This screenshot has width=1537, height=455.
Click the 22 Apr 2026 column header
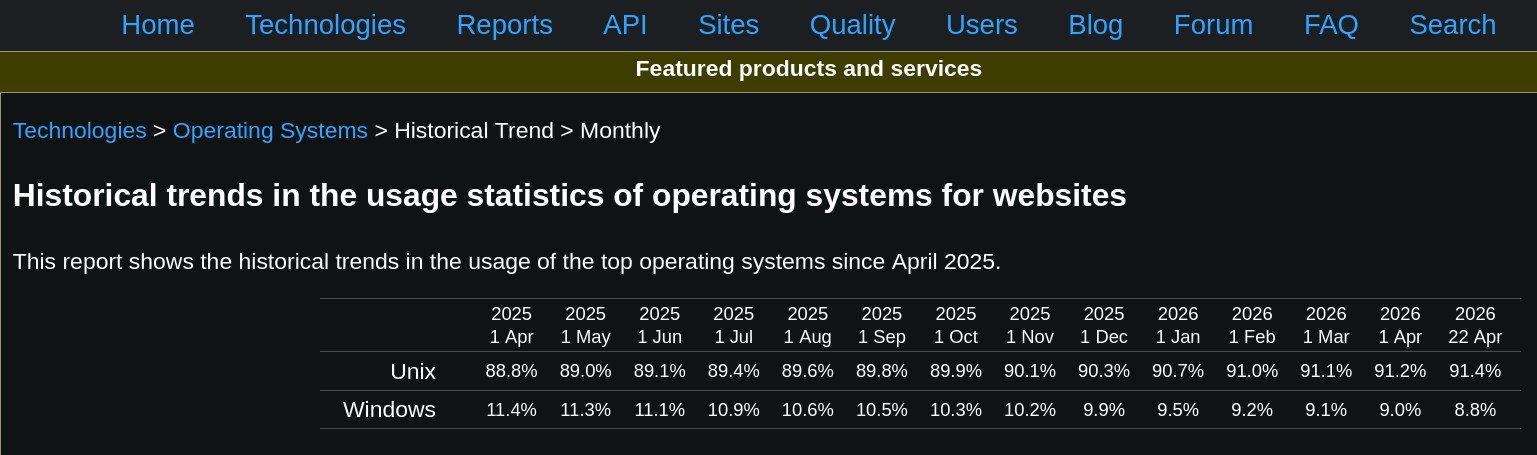pyautogui.click(x=1475, y=325)
